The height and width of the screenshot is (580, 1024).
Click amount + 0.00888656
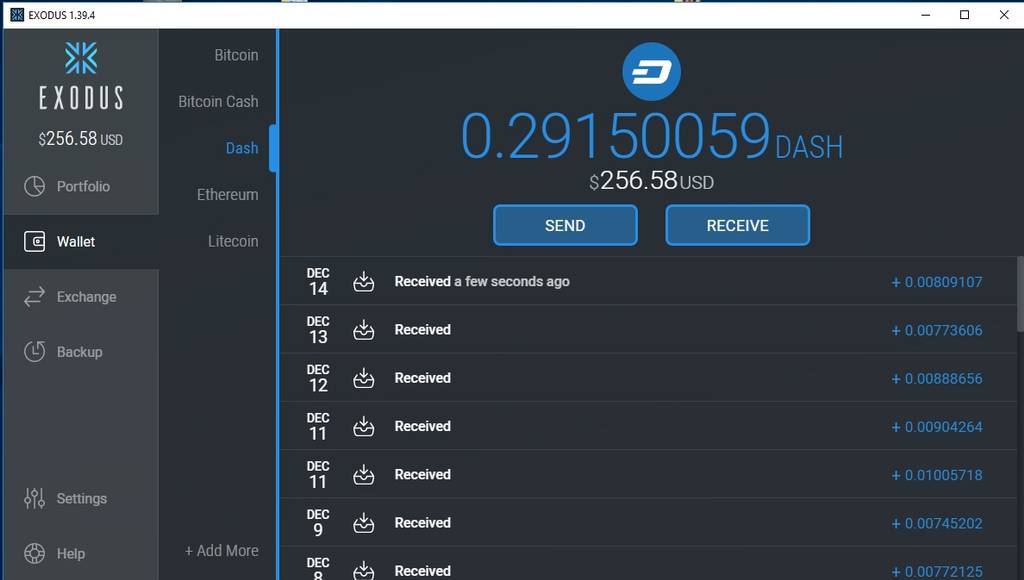[x=936, y=379]
